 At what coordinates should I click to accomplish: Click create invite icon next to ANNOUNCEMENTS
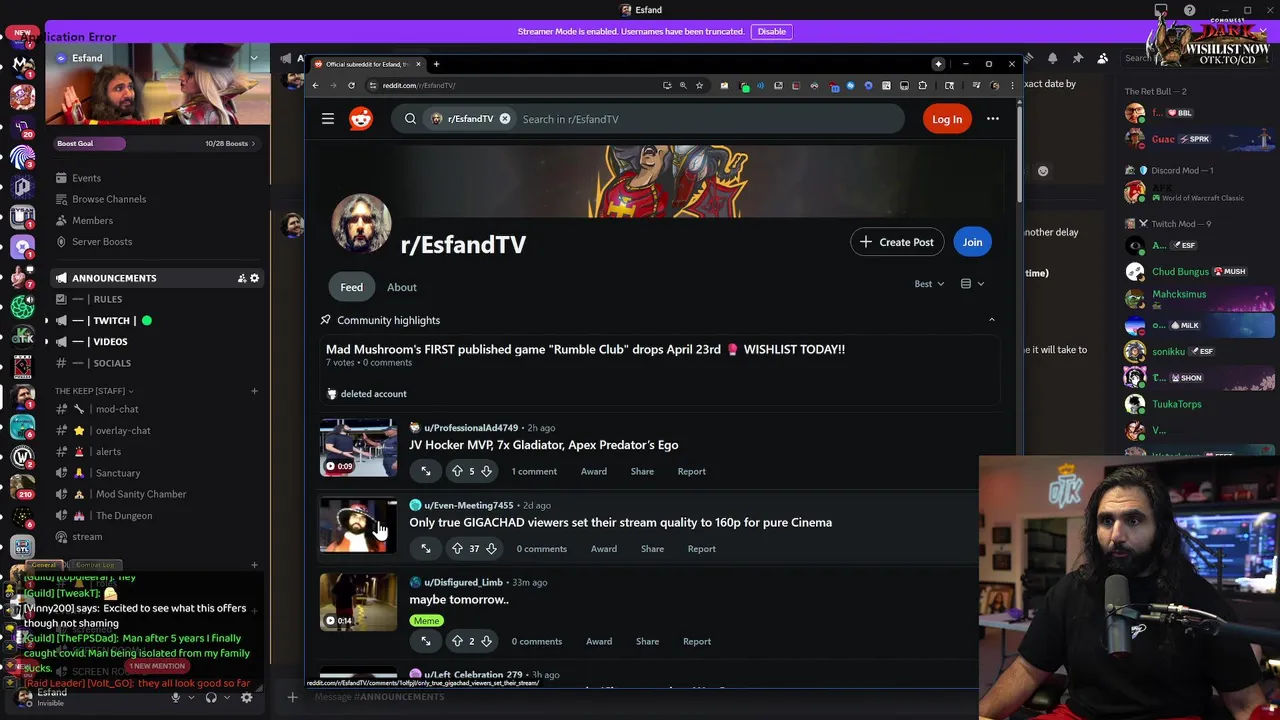[x=241, y=278]
